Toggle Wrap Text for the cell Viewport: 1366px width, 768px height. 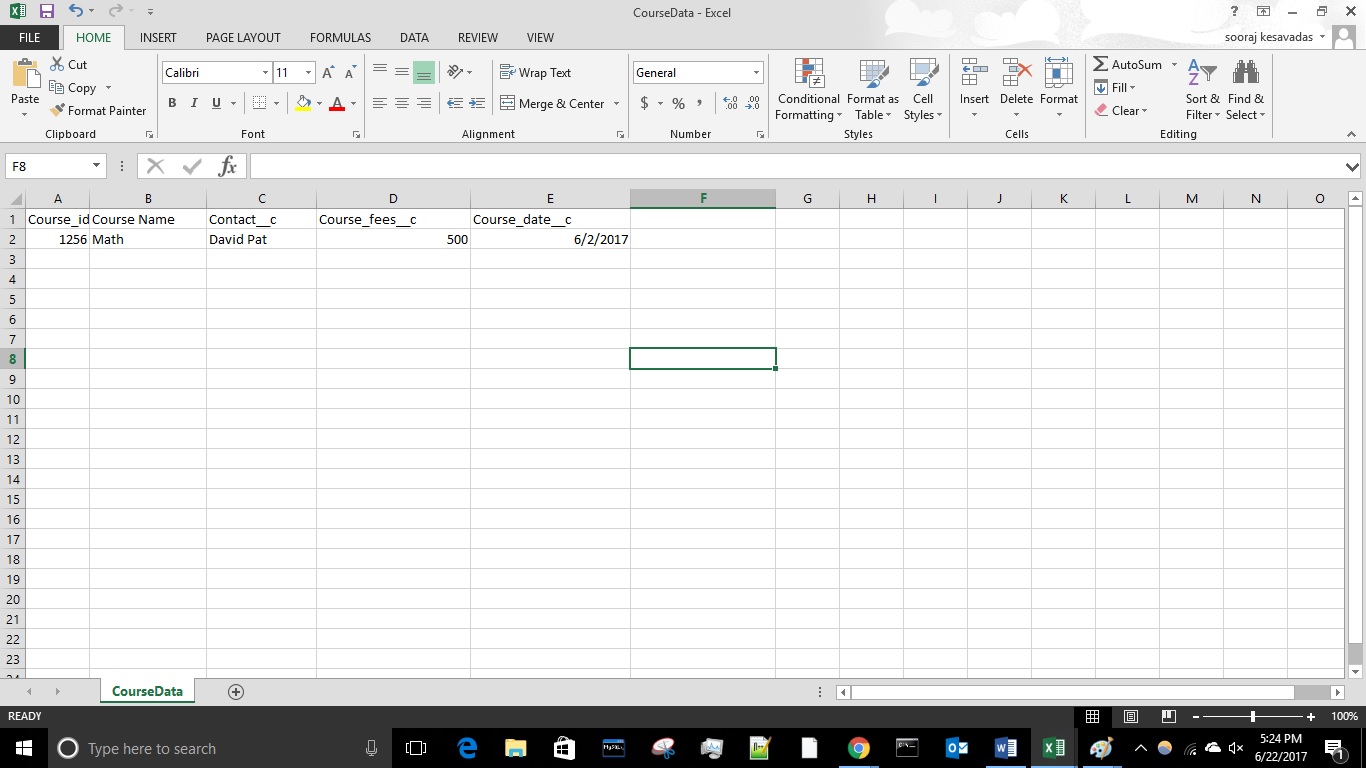pos(535,73)
